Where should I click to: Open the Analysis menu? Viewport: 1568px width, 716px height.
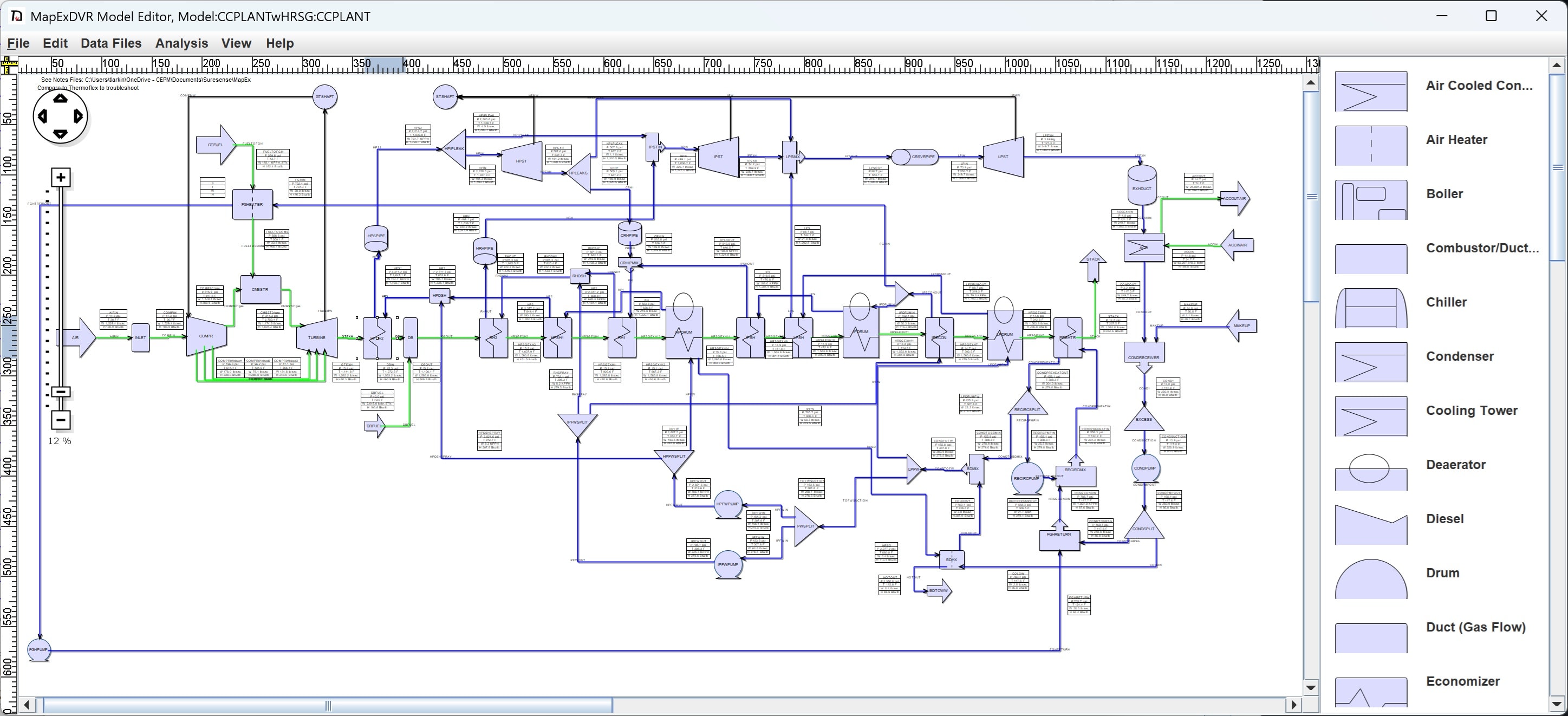pos(181,43)
